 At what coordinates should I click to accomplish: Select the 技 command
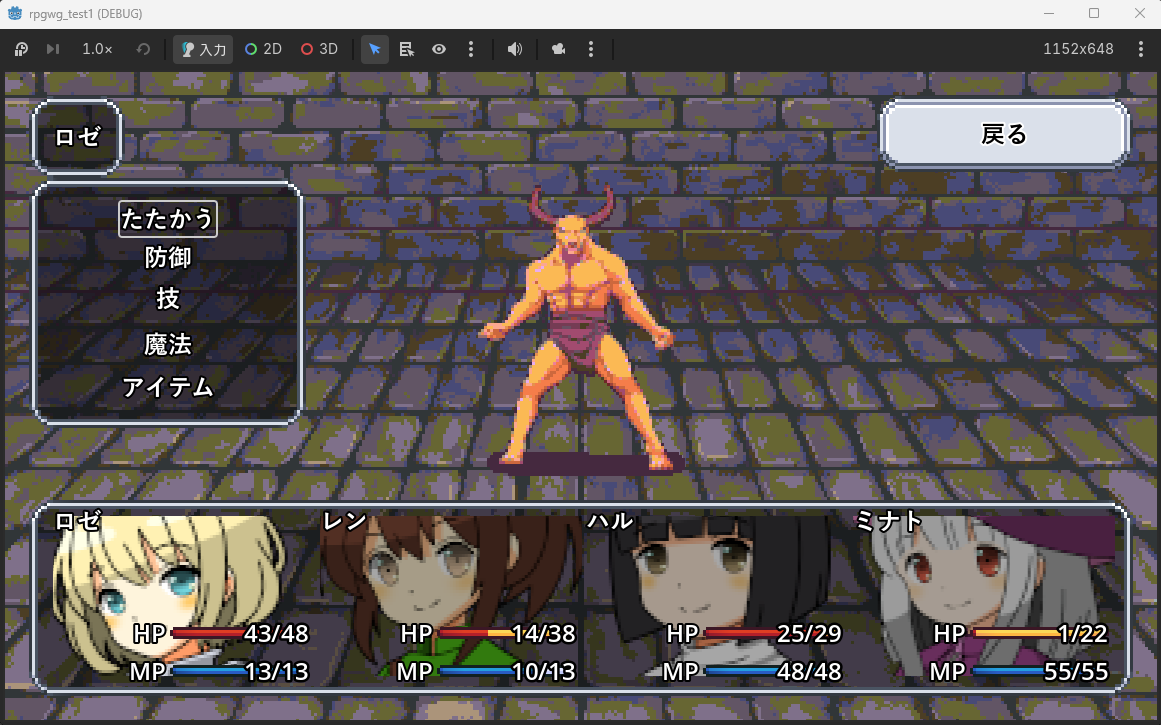[x=168, y=298]
